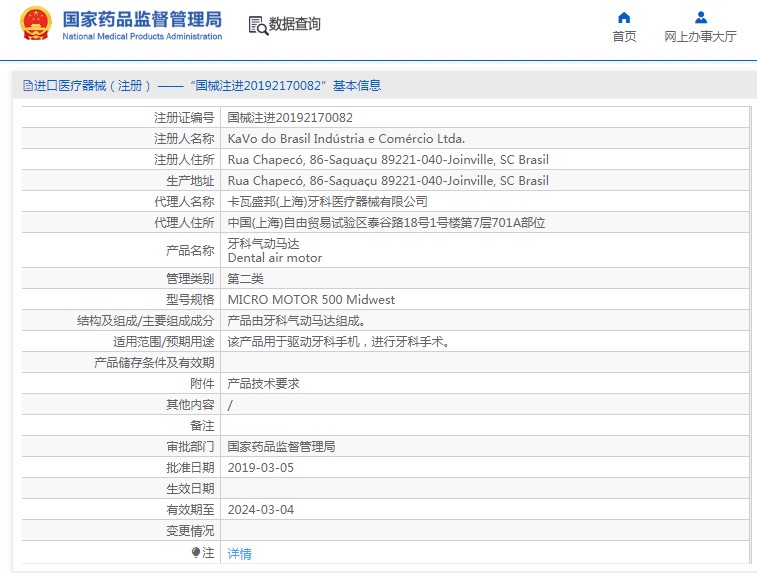
Task: Click the 结构及组成/主要组成成分 label
Action: [145, 321]
